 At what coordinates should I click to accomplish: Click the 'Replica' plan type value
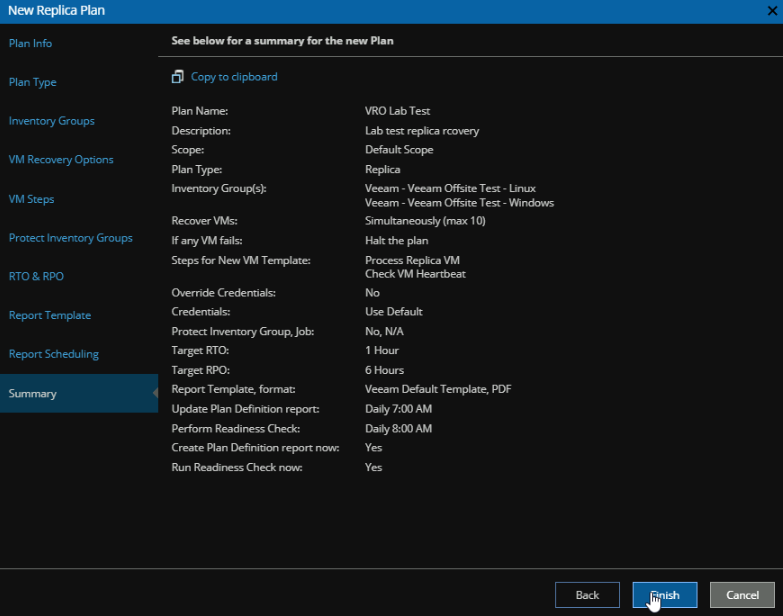tap(383, 169)
